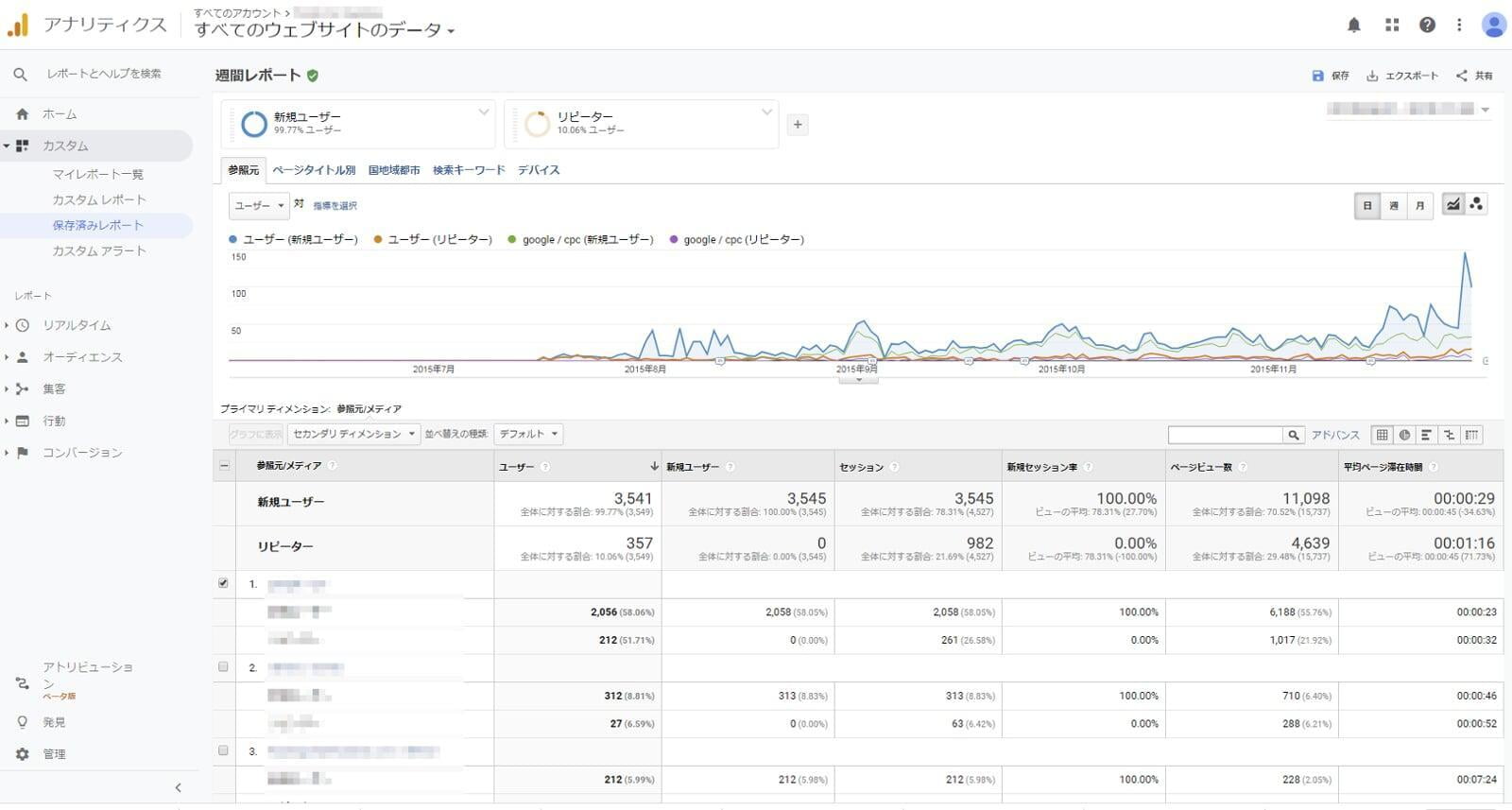
Task: Open the 新規ユーザー segment dropdown arrow
Action: point(484,112)
